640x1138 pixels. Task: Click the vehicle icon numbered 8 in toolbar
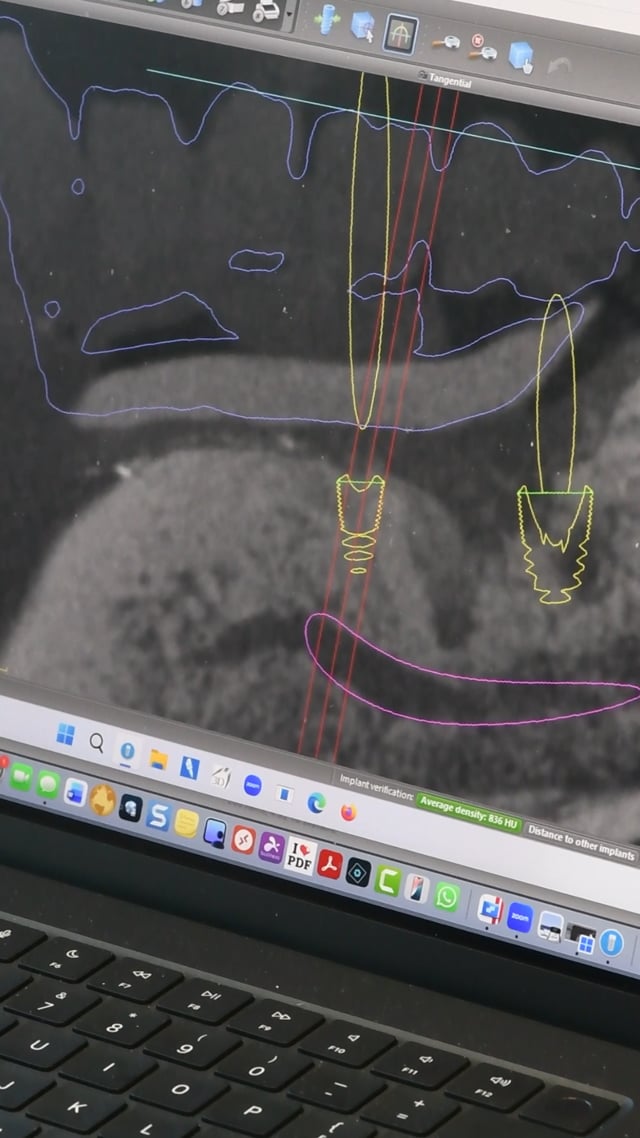pos(266,12)
